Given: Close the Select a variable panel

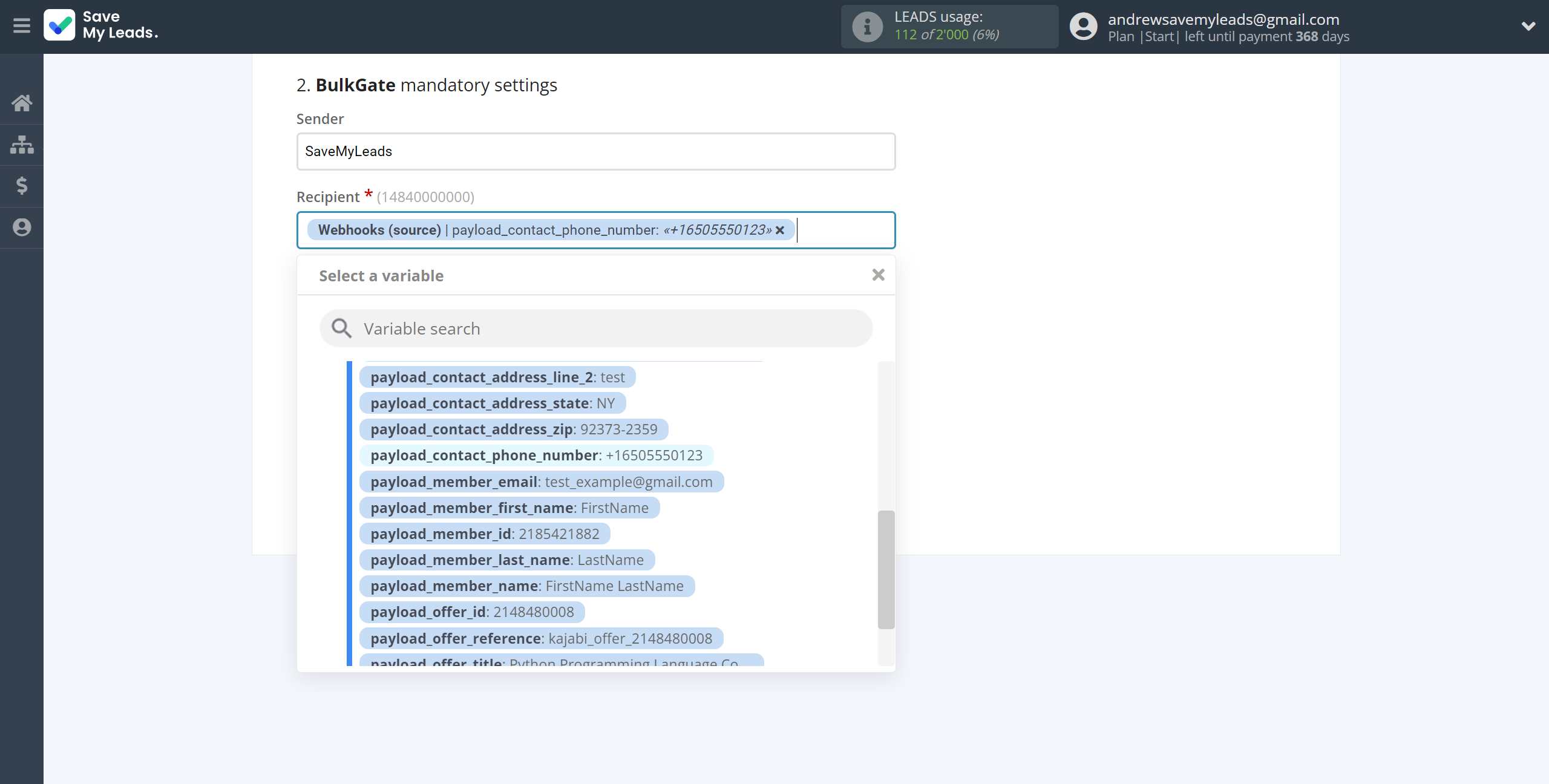Looking at the screenshot, I should [879, 275].
